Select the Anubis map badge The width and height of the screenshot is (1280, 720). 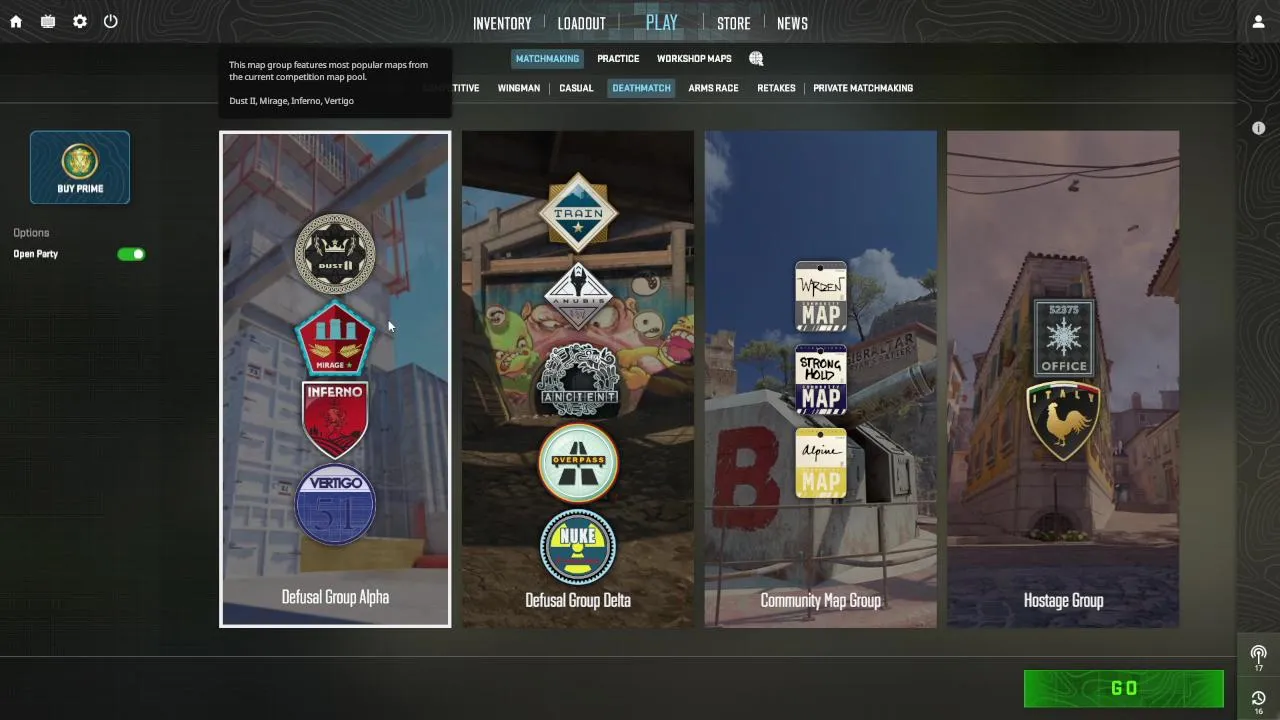pyautogui.click(x=578, y=296)
